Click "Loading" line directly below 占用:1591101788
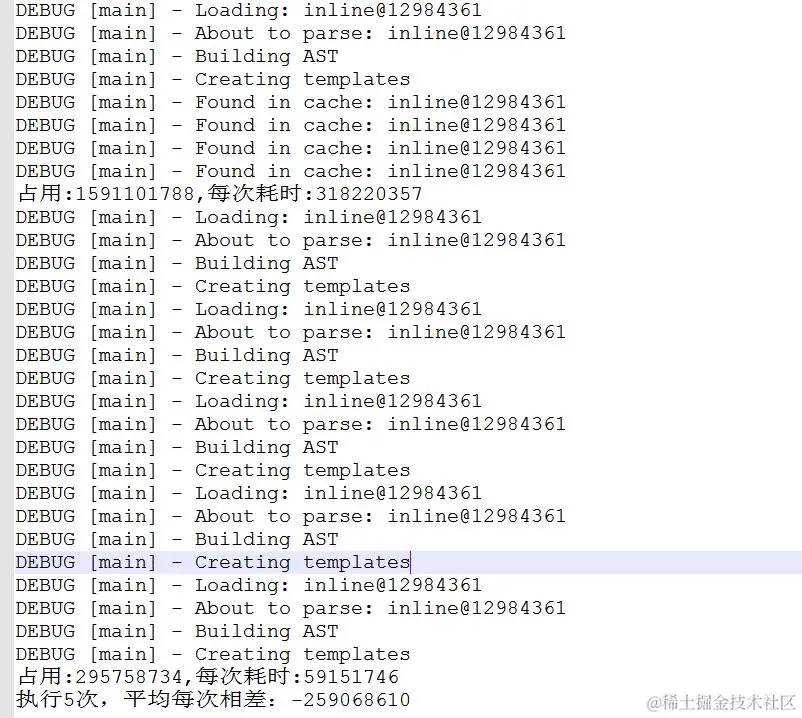The image size is (802, 718). click(249, 217)
